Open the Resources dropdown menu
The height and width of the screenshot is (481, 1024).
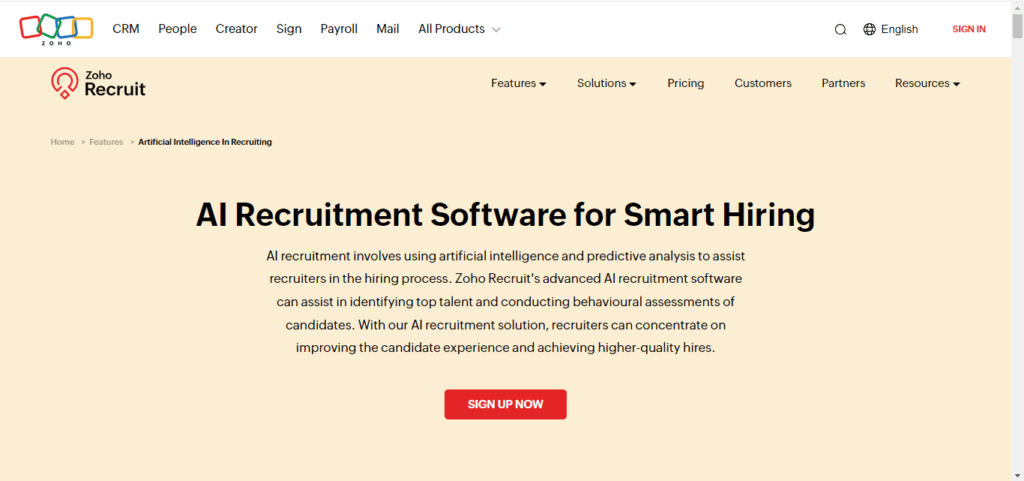[927, 83]
